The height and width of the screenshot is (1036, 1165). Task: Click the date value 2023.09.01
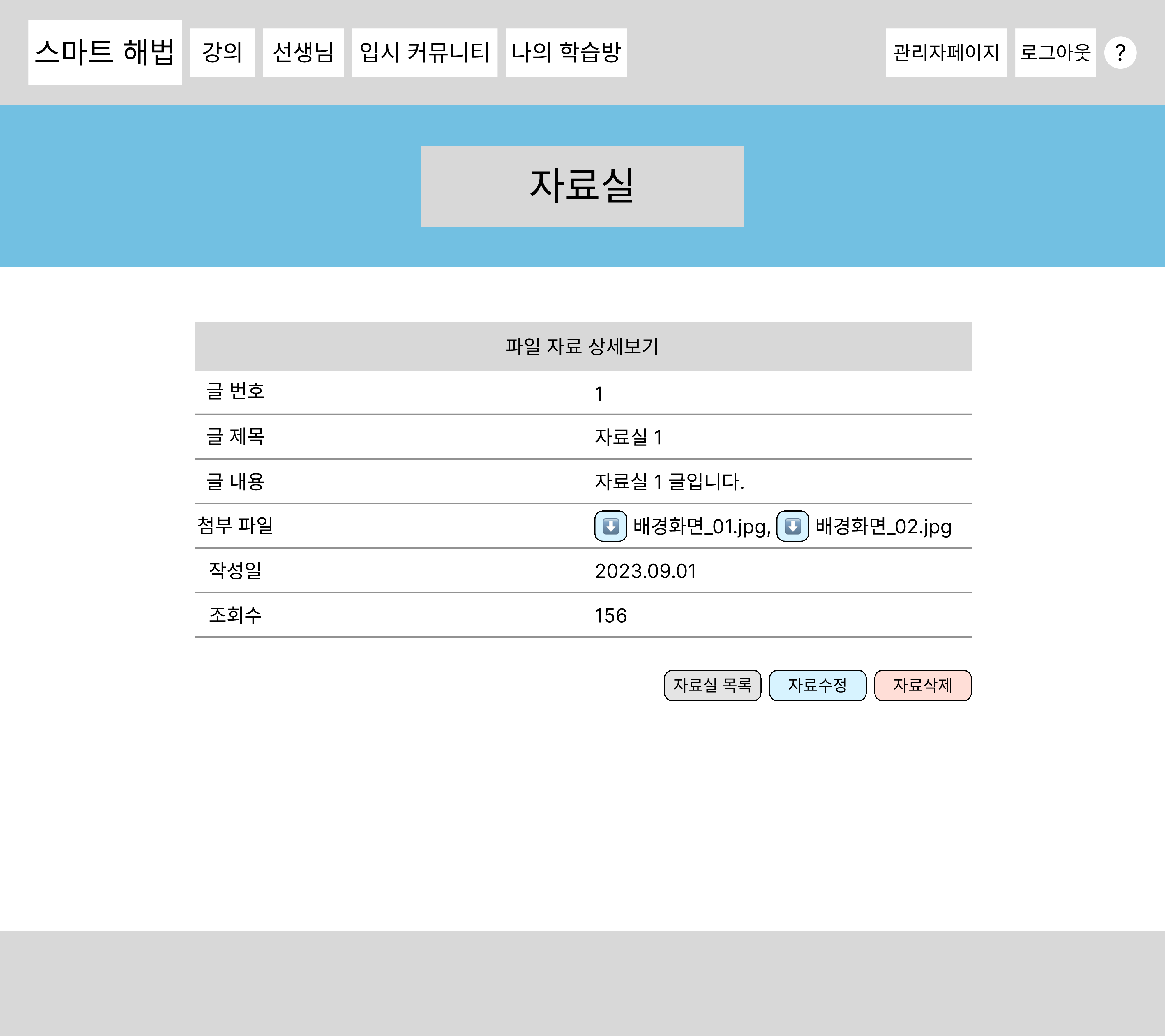(645, 571)
